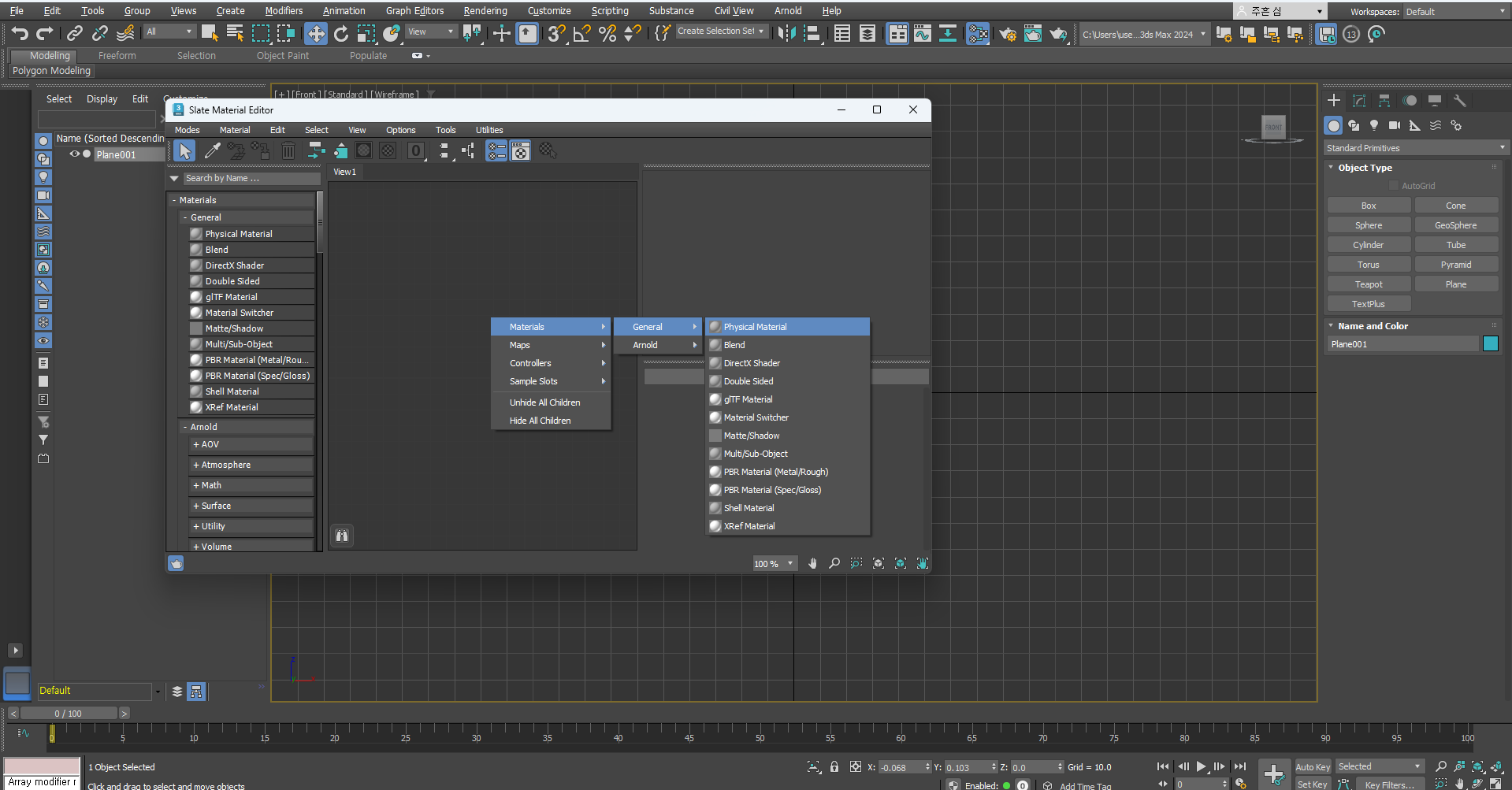
Task: Click the Teapot primitive button
Action: [x=1369, y=284]
